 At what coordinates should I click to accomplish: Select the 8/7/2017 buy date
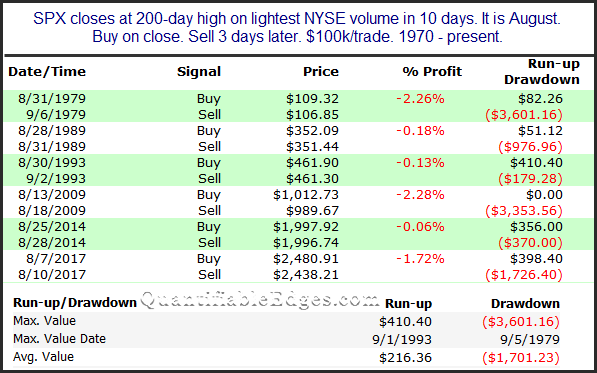tap(56, 258)
